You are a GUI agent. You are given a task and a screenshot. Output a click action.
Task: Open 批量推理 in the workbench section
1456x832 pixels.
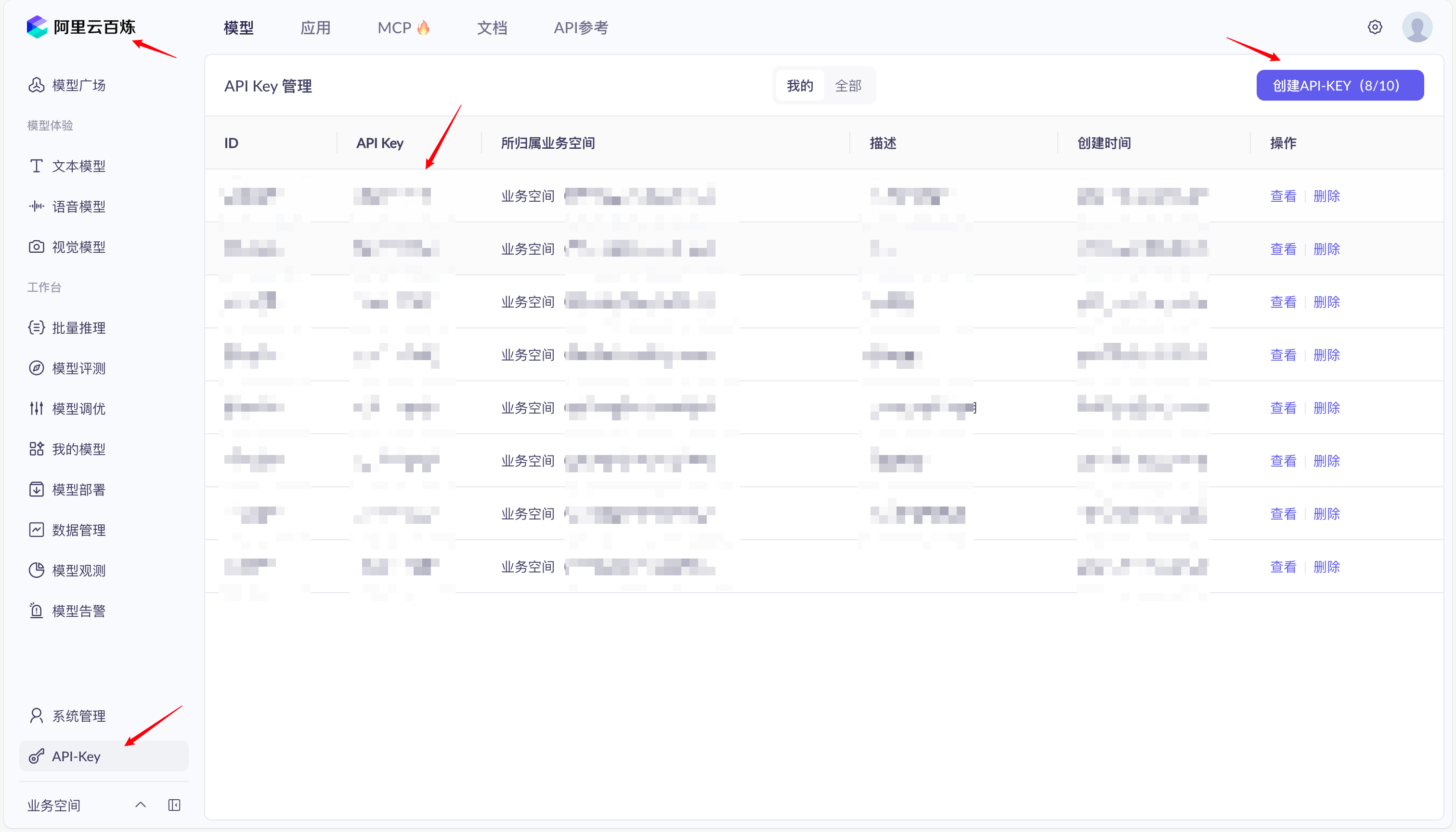[78, 327]
